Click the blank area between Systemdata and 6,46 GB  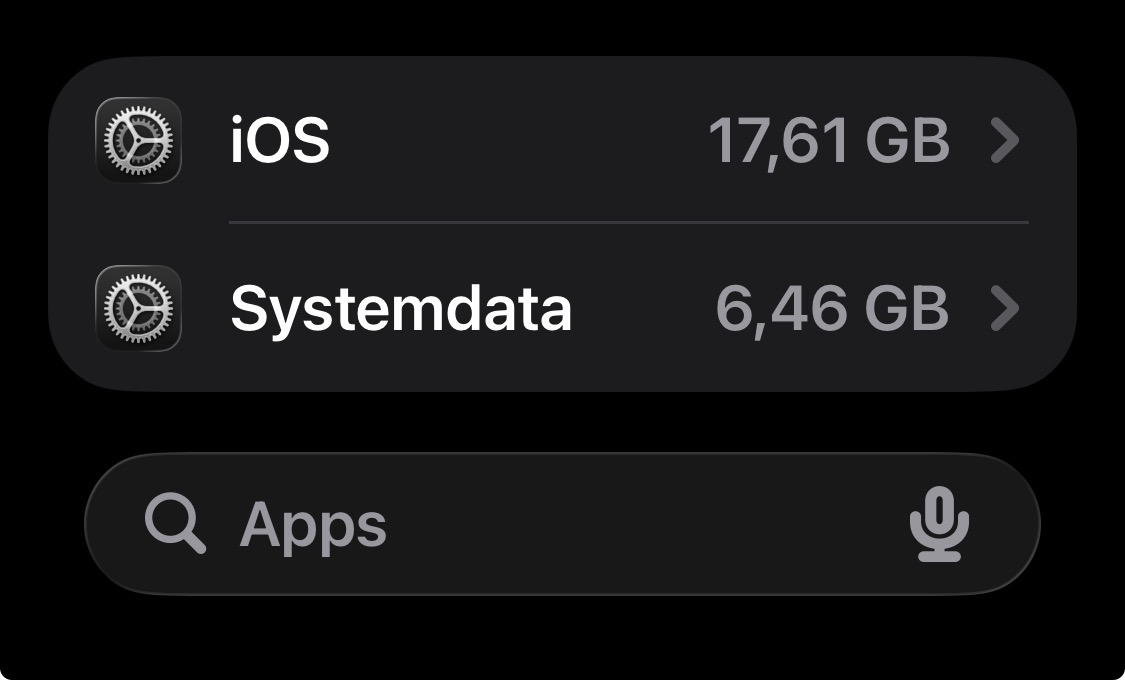(x=644, y=309)
